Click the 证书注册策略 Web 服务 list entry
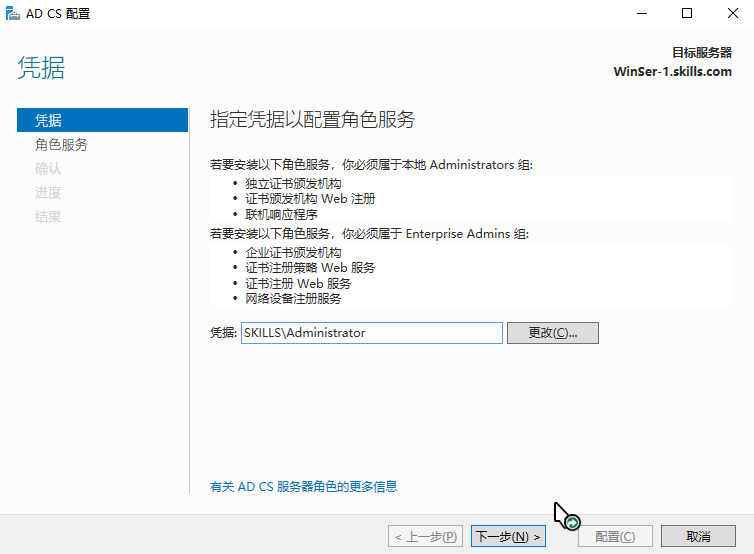Viewport: 754px width, 554px height. coord(310,268)
